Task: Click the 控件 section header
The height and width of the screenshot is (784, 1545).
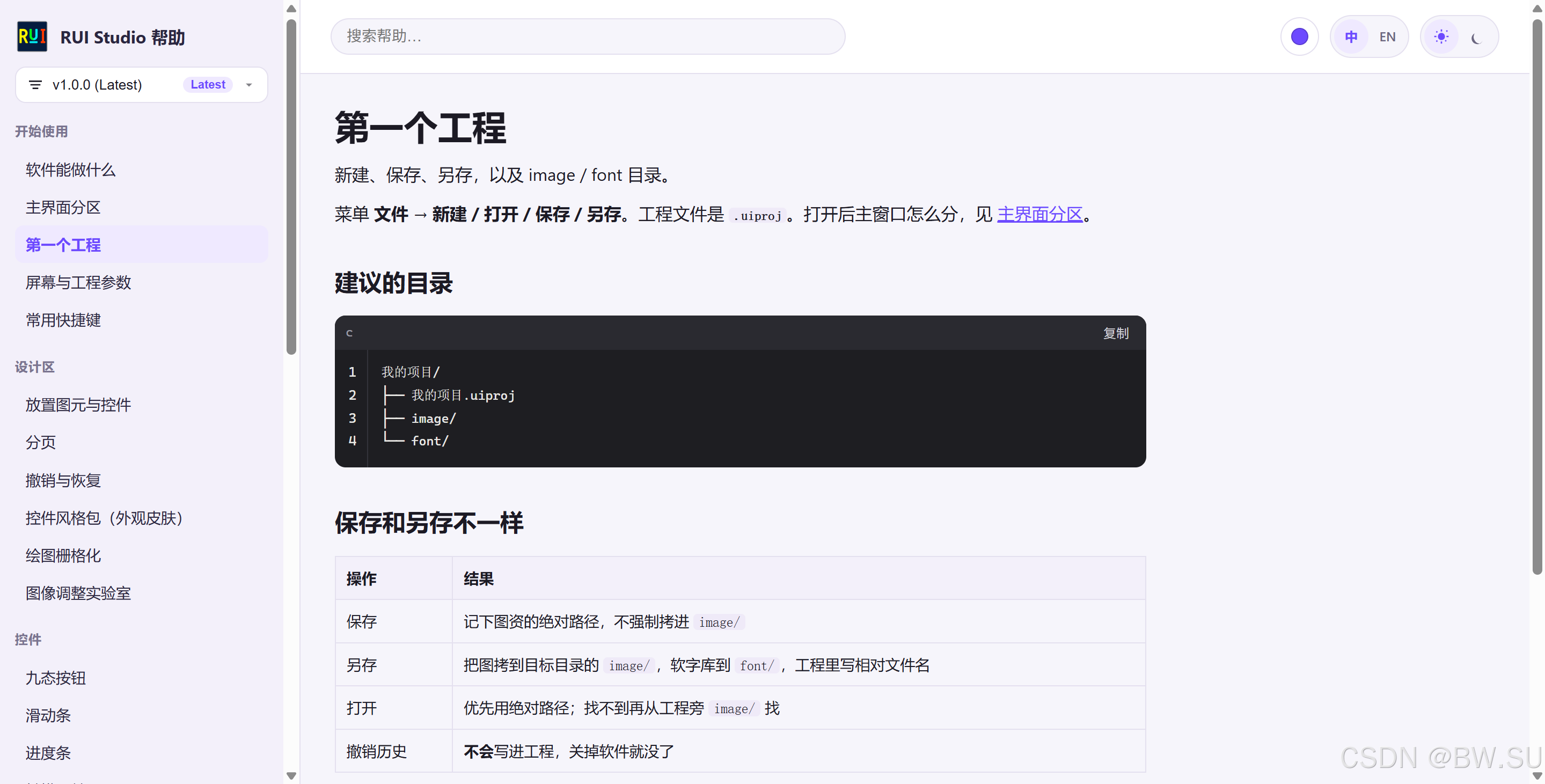Action: (x=27, y=640)
